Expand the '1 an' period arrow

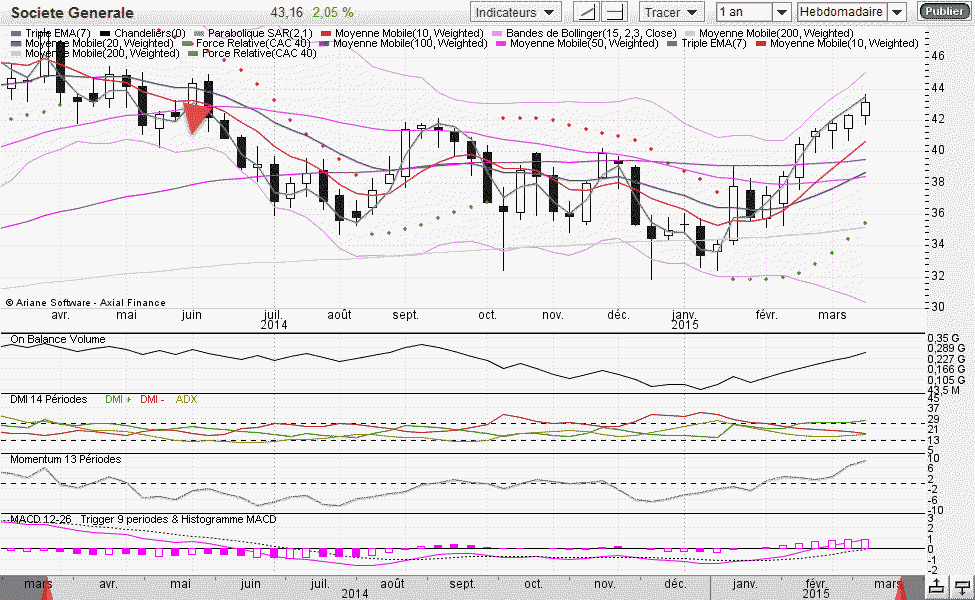point(782,12)
